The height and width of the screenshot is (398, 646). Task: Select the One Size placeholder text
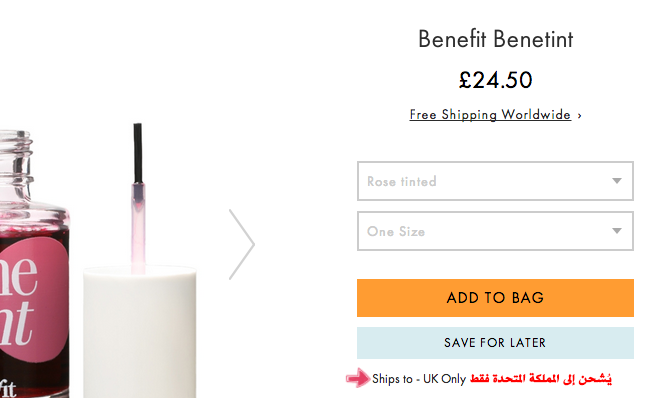(396, 232)
